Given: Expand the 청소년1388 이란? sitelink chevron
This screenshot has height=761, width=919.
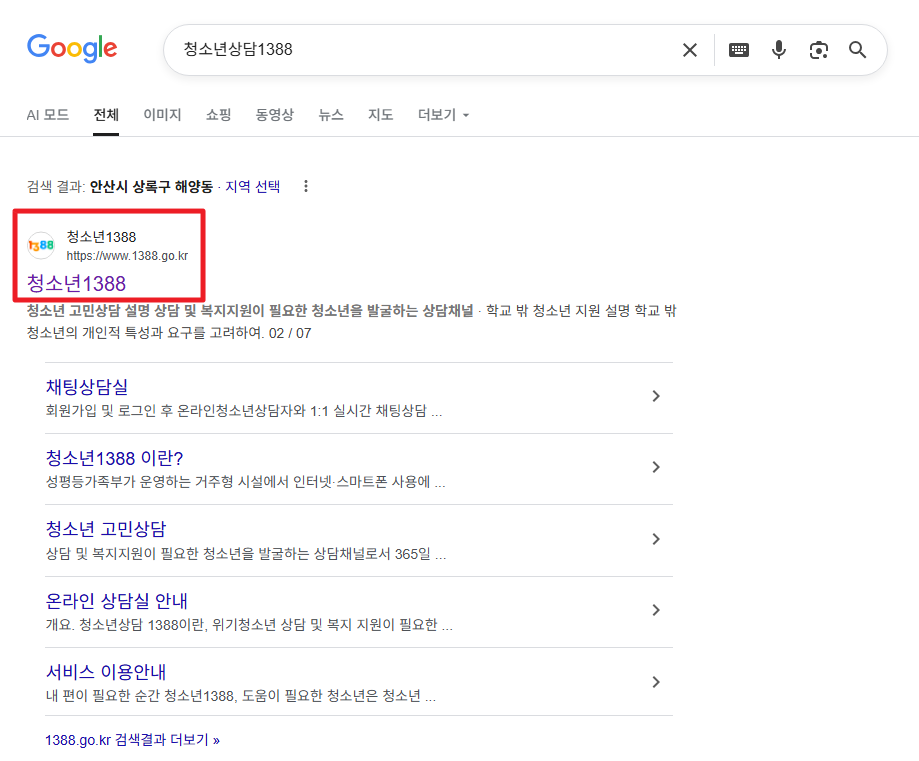Looking at the screenshot, I should pos(656,467).
